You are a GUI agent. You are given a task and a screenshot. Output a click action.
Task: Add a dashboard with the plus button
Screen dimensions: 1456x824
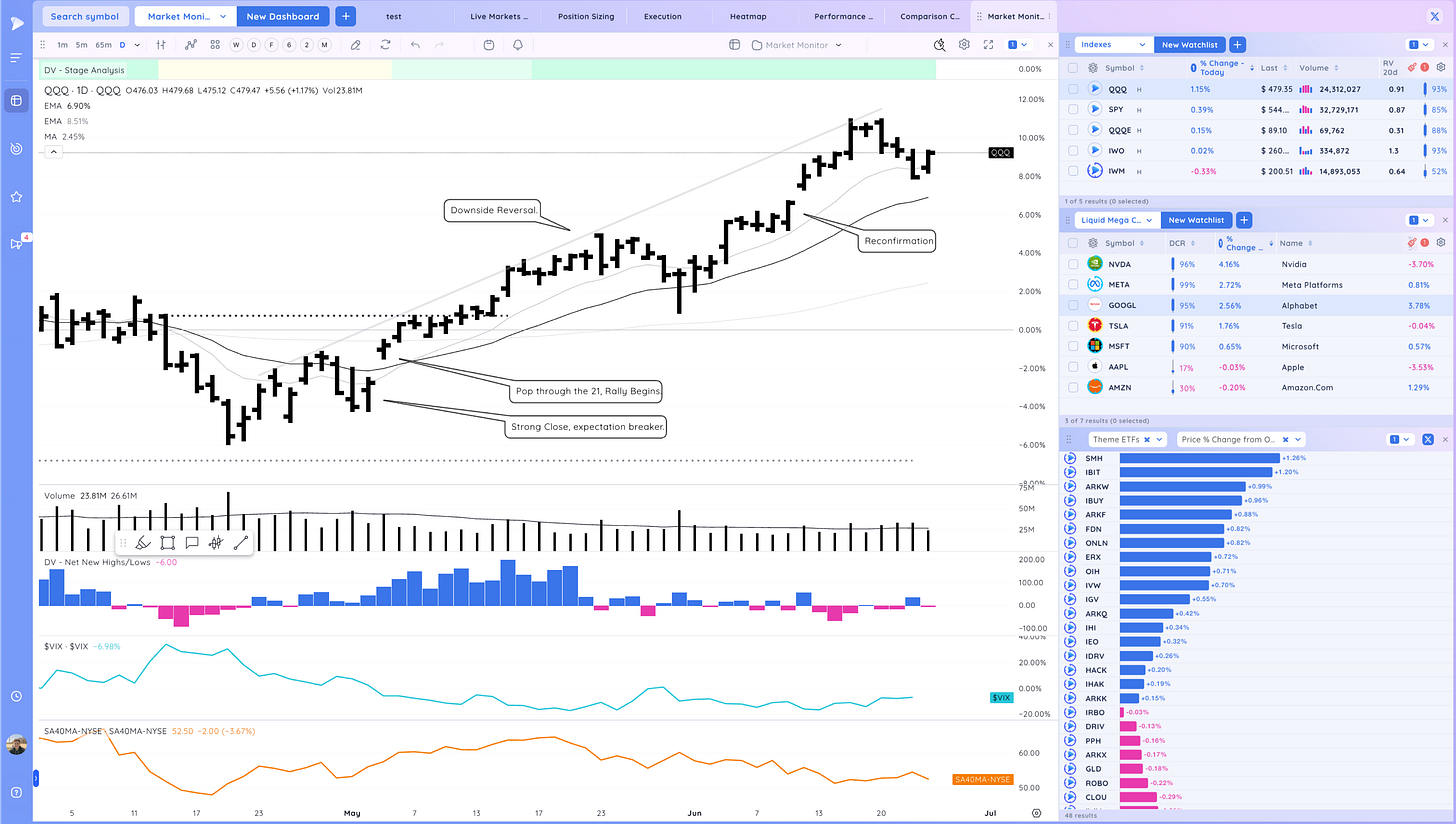pyautogui.click(x=345, y=16)
